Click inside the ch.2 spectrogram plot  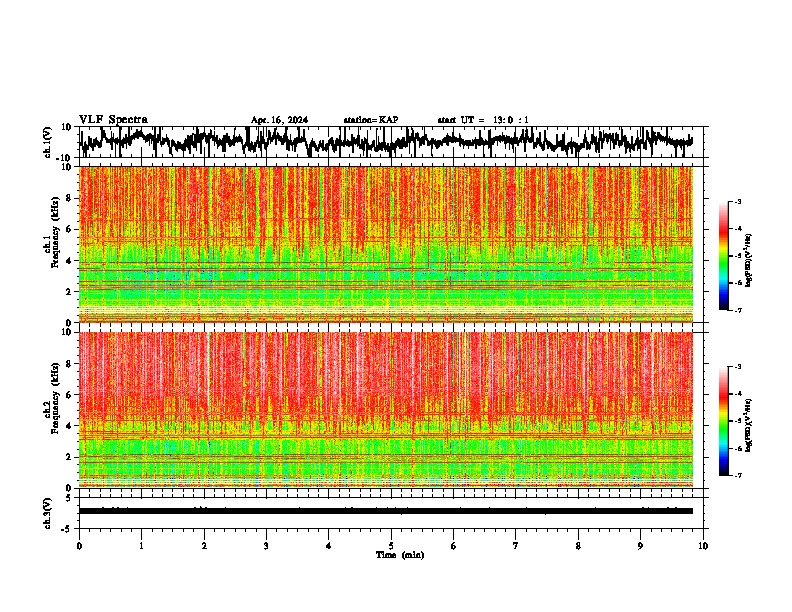coord(386,410)
